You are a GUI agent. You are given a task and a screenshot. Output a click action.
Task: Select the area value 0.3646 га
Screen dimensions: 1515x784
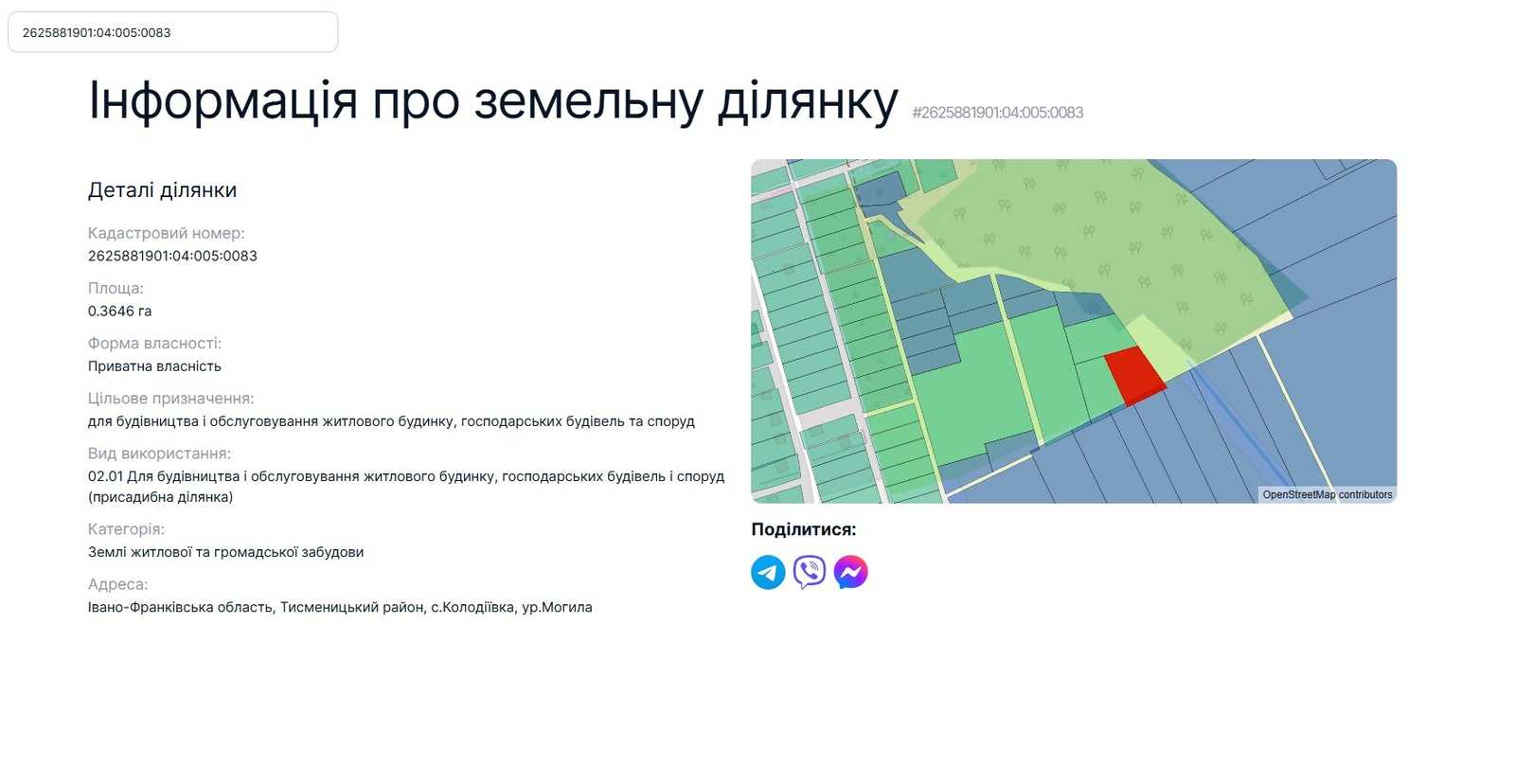pyautogui.click(x=119, y=311)
